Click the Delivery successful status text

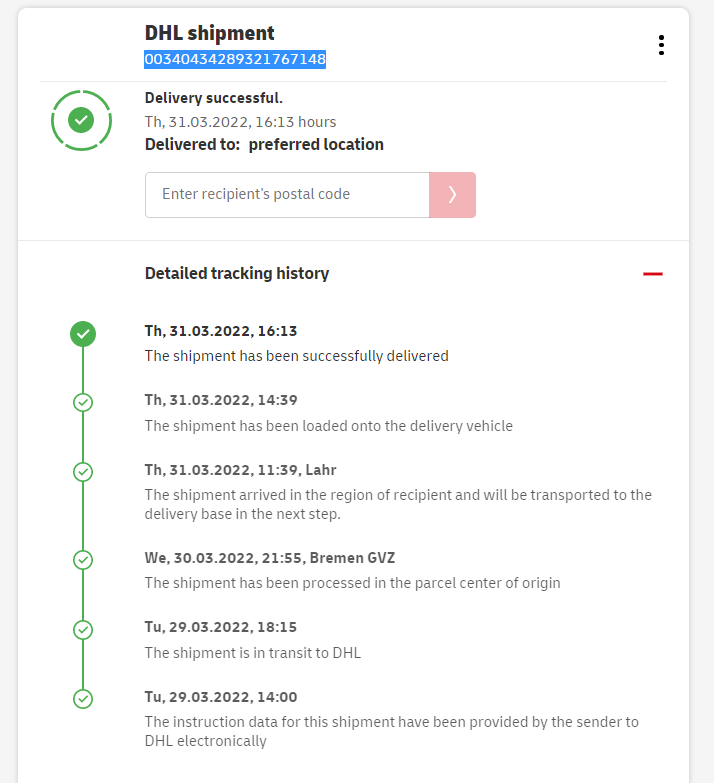[x=214, y=98]
